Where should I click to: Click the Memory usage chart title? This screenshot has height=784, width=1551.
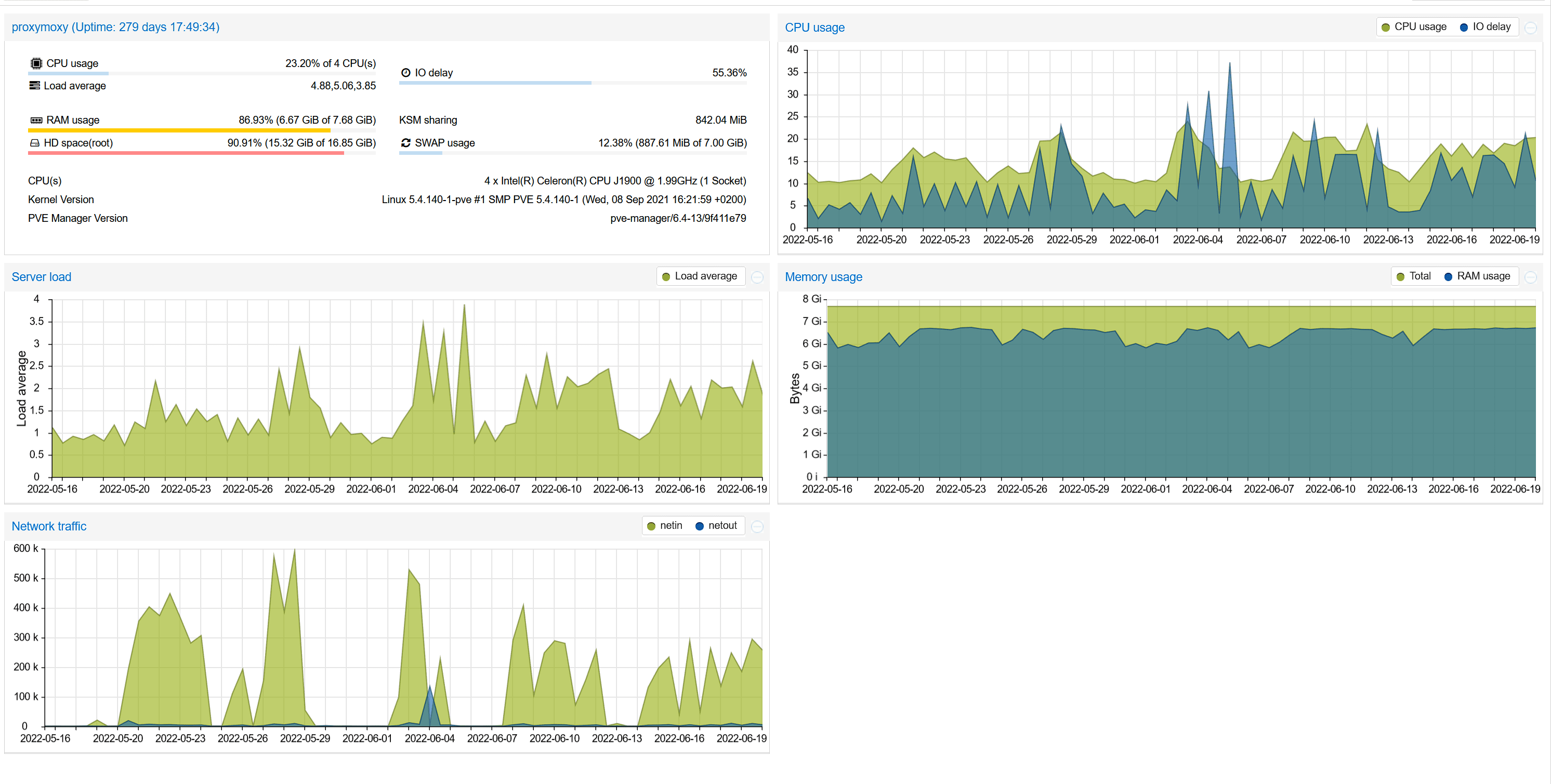tap(824, 277)
